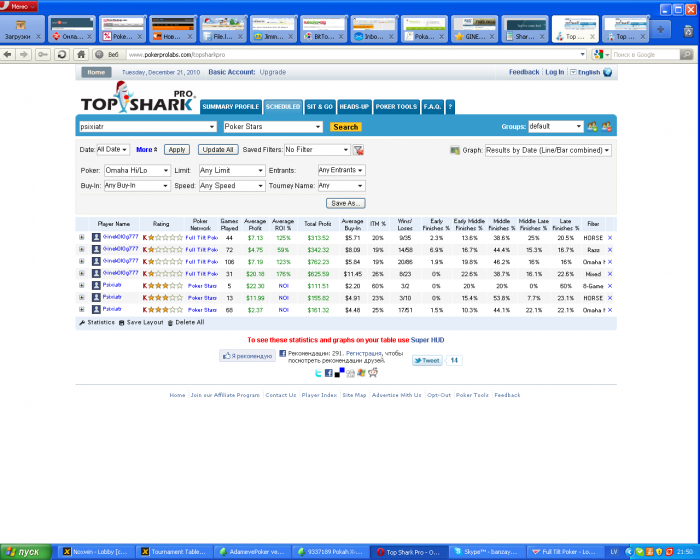Click the Update All button
Image resolution: width=700 pixels, height=560 pixels.
pos(218,150)
